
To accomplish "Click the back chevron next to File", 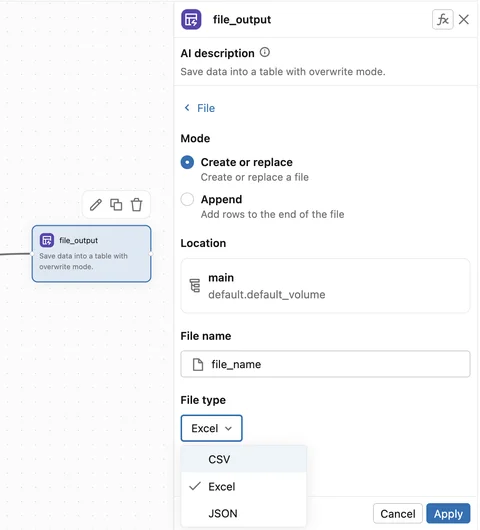I will pyautogui.click(x=187, y=107).
